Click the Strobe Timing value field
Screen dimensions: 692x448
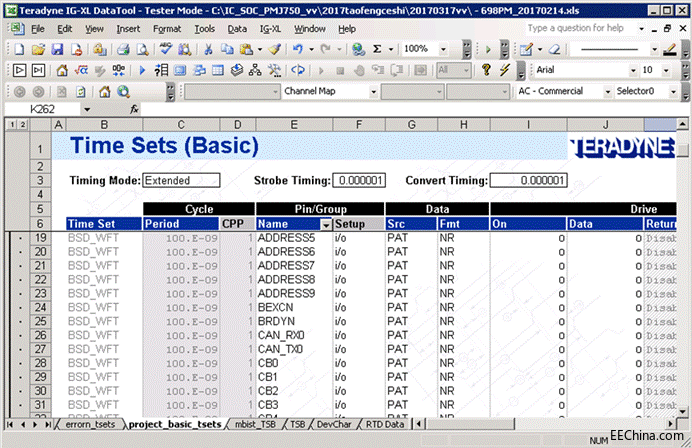359,181
